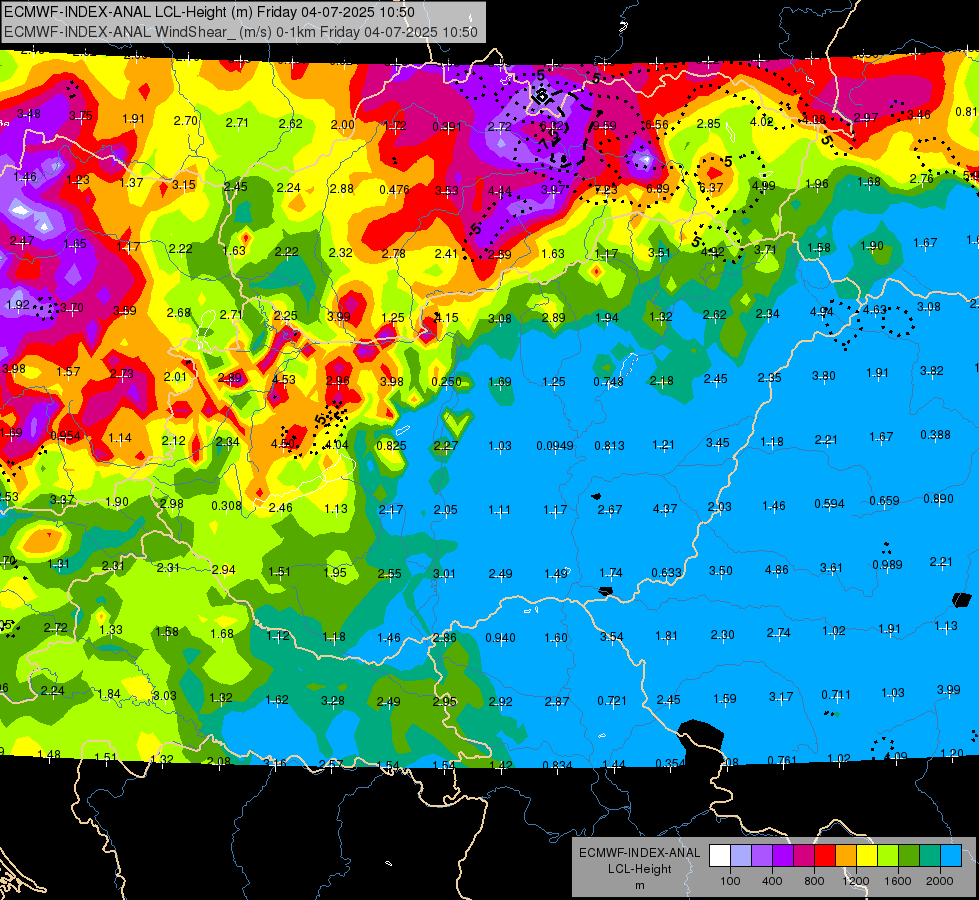Click the wind shear value 4.04
This screenshot has height=900, width=979.
(x=337, y=445)
